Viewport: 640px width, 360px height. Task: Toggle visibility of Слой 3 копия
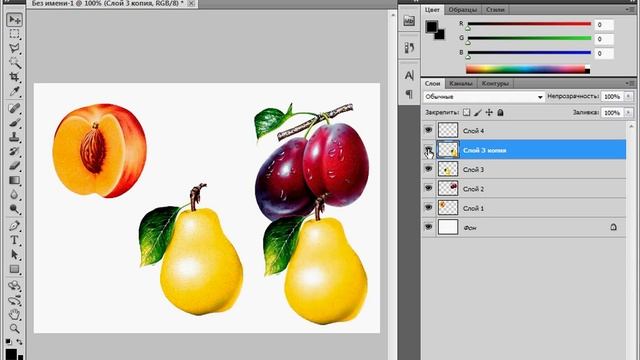tap(428, 150)
